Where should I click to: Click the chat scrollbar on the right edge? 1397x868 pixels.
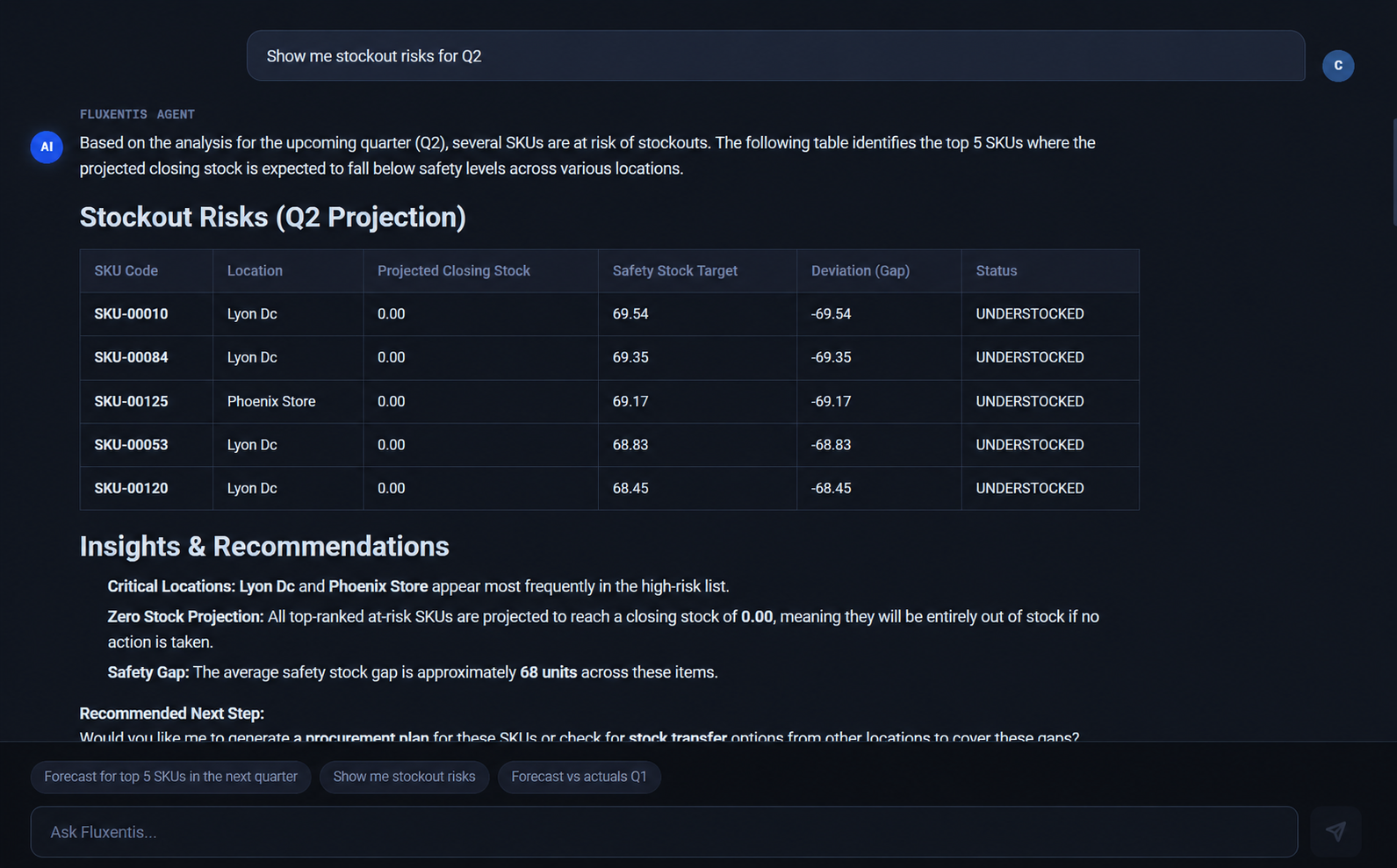click(1393, 171)
